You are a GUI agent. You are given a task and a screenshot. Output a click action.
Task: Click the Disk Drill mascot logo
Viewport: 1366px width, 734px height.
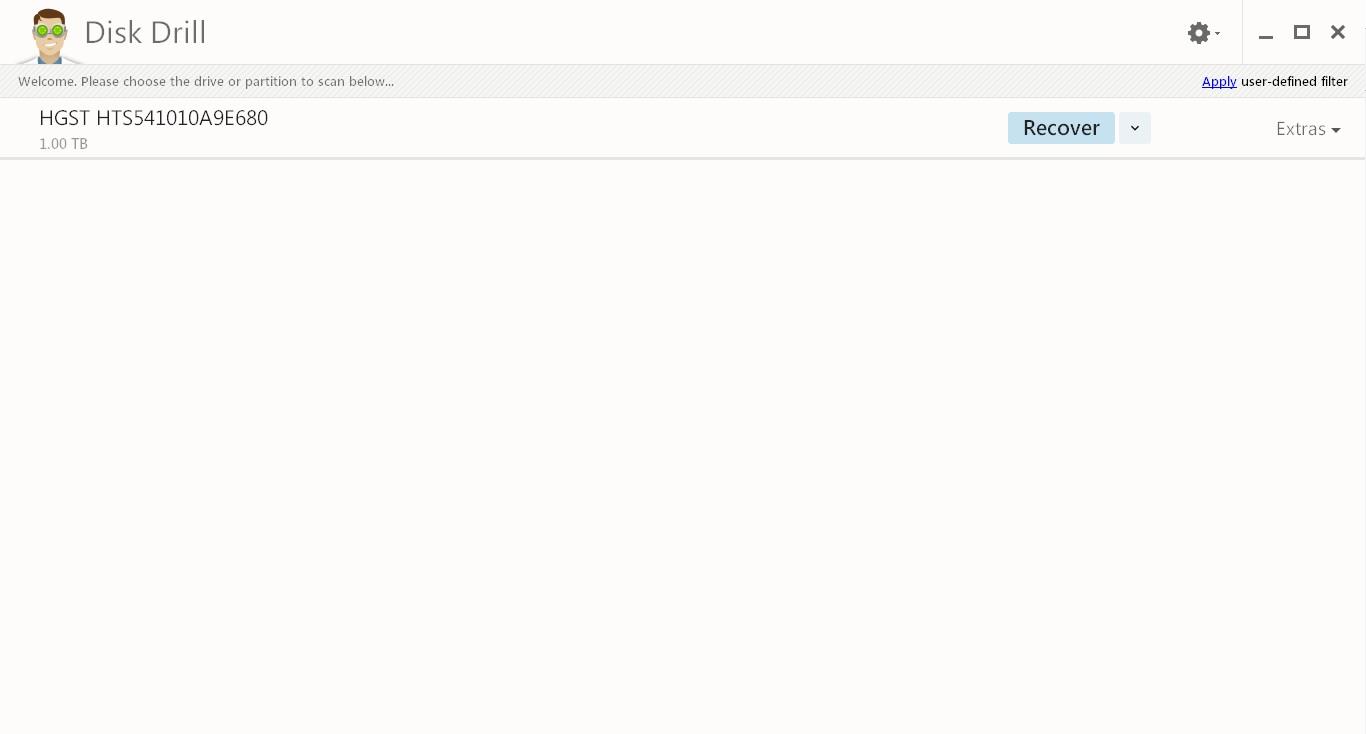click(49, 36)
